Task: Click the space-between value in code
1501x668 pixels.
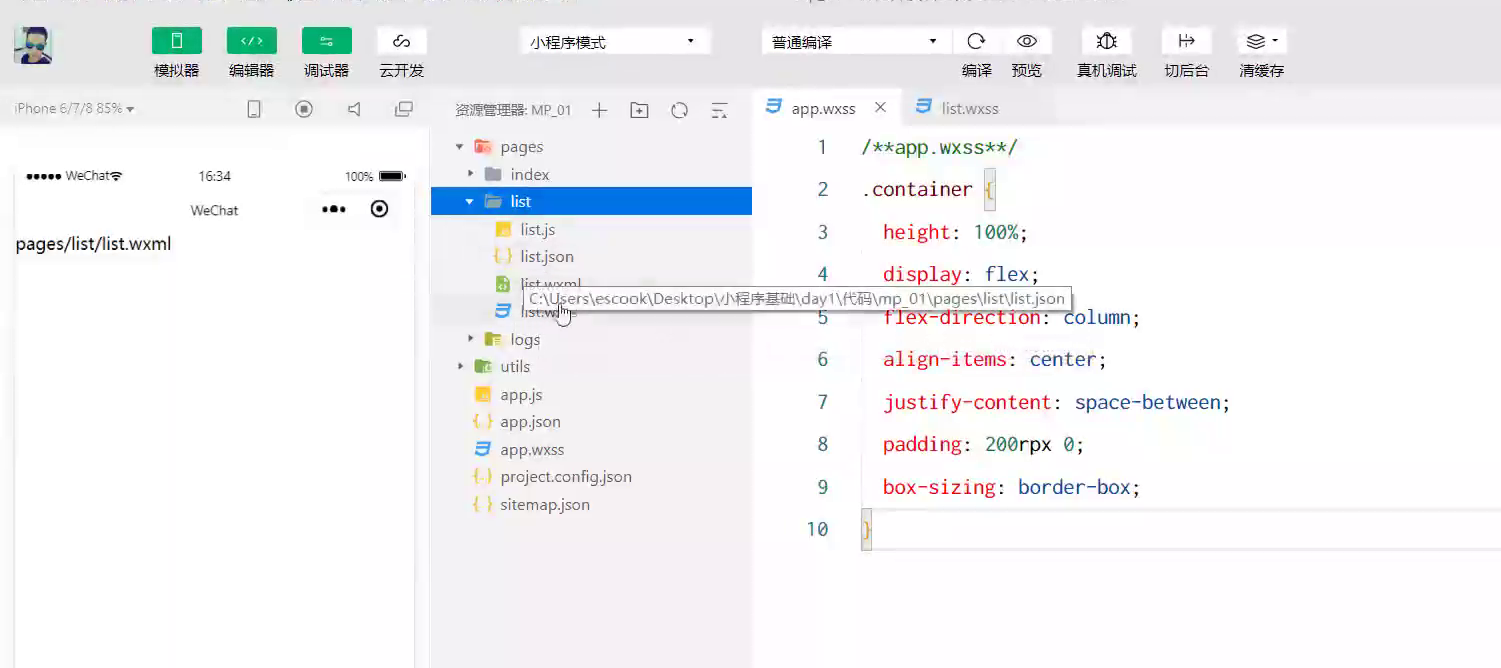Action: pos(1147,402)
